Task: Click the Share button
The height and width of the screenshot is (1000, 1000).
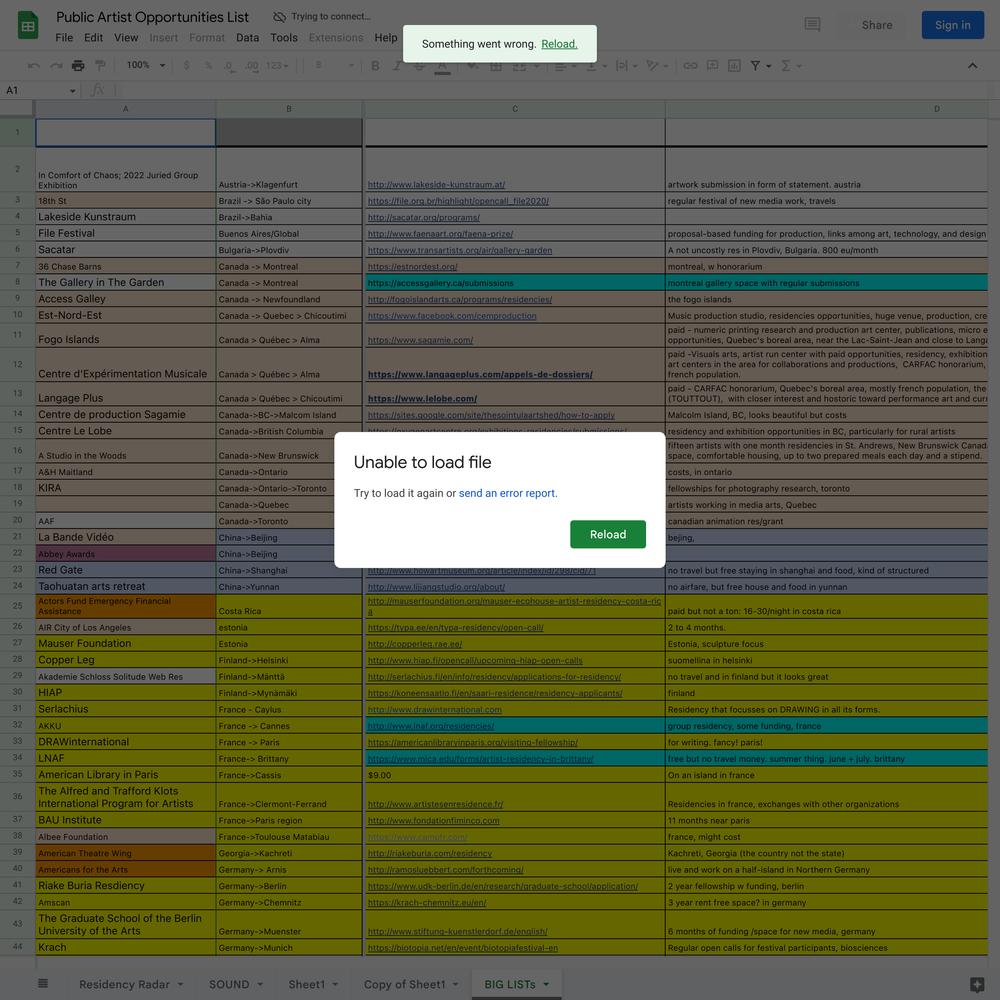Action: coord(877,25)
